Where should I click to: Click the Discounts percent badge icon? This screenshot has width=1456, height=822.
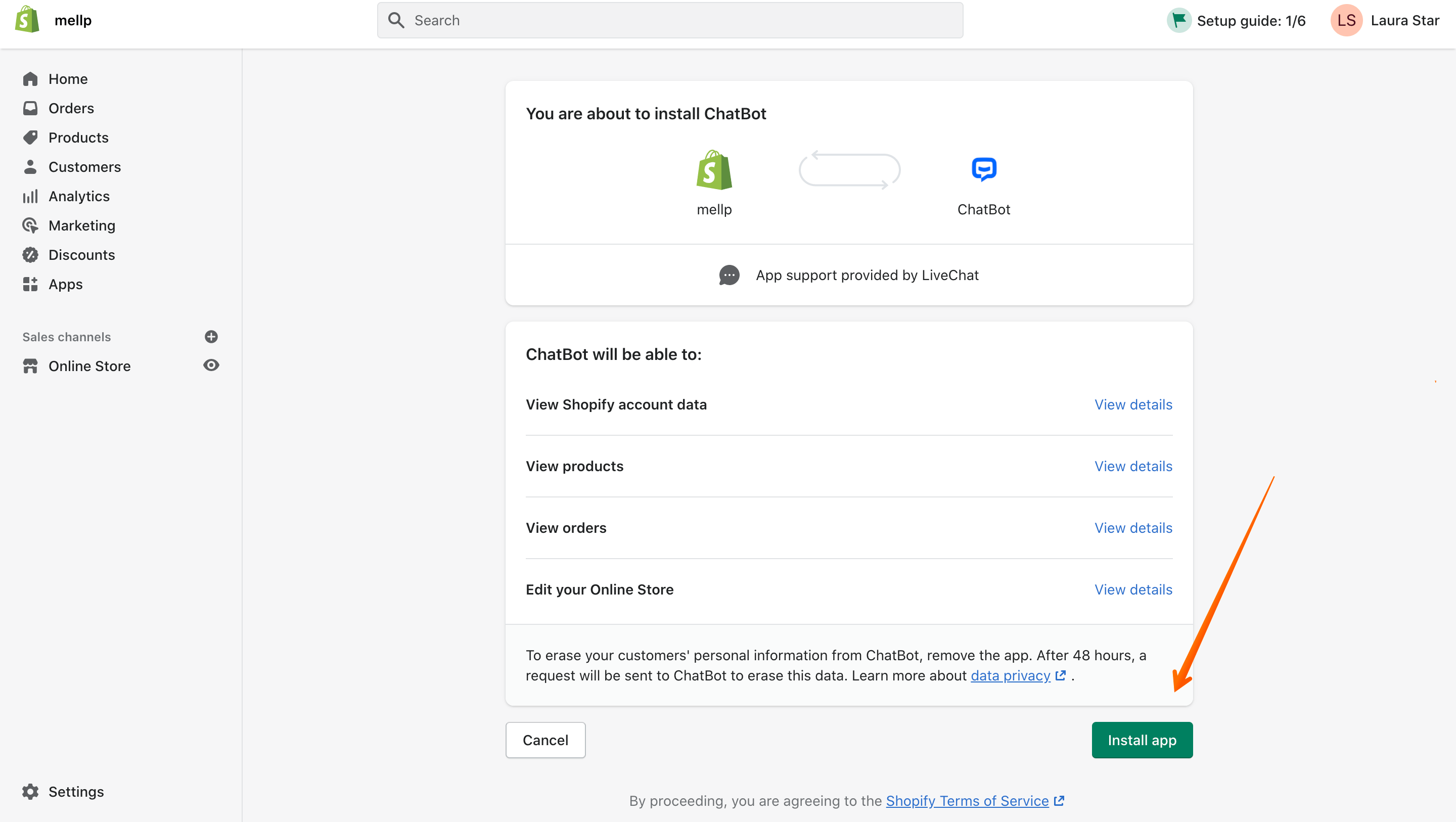(x=30, y=255)
